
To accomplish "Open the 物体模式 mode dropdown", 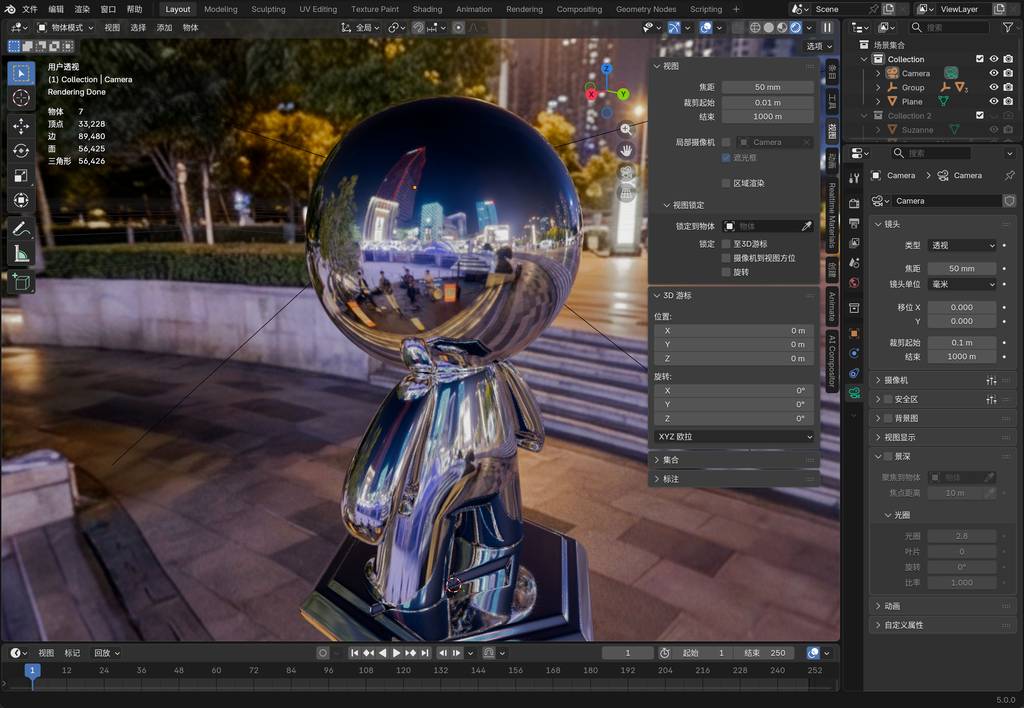I will pyautogui.click(x=66, y=28).
